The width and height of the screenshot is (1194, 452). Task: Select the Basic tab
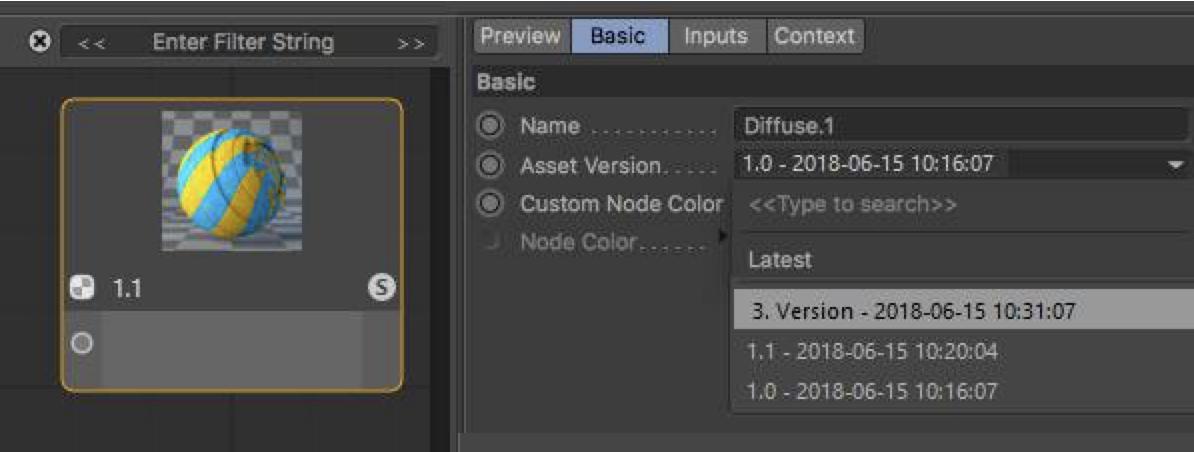tap(618, 37)
